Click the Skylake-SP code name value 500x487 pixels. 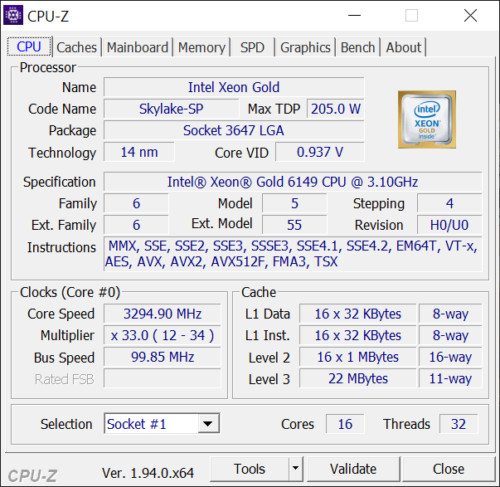(x=171, y=109)
